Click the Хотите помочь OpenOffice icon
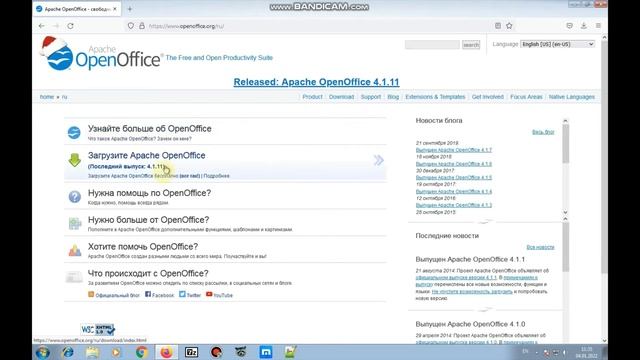Screen dimensions: 640x360 tap(75, 250)
